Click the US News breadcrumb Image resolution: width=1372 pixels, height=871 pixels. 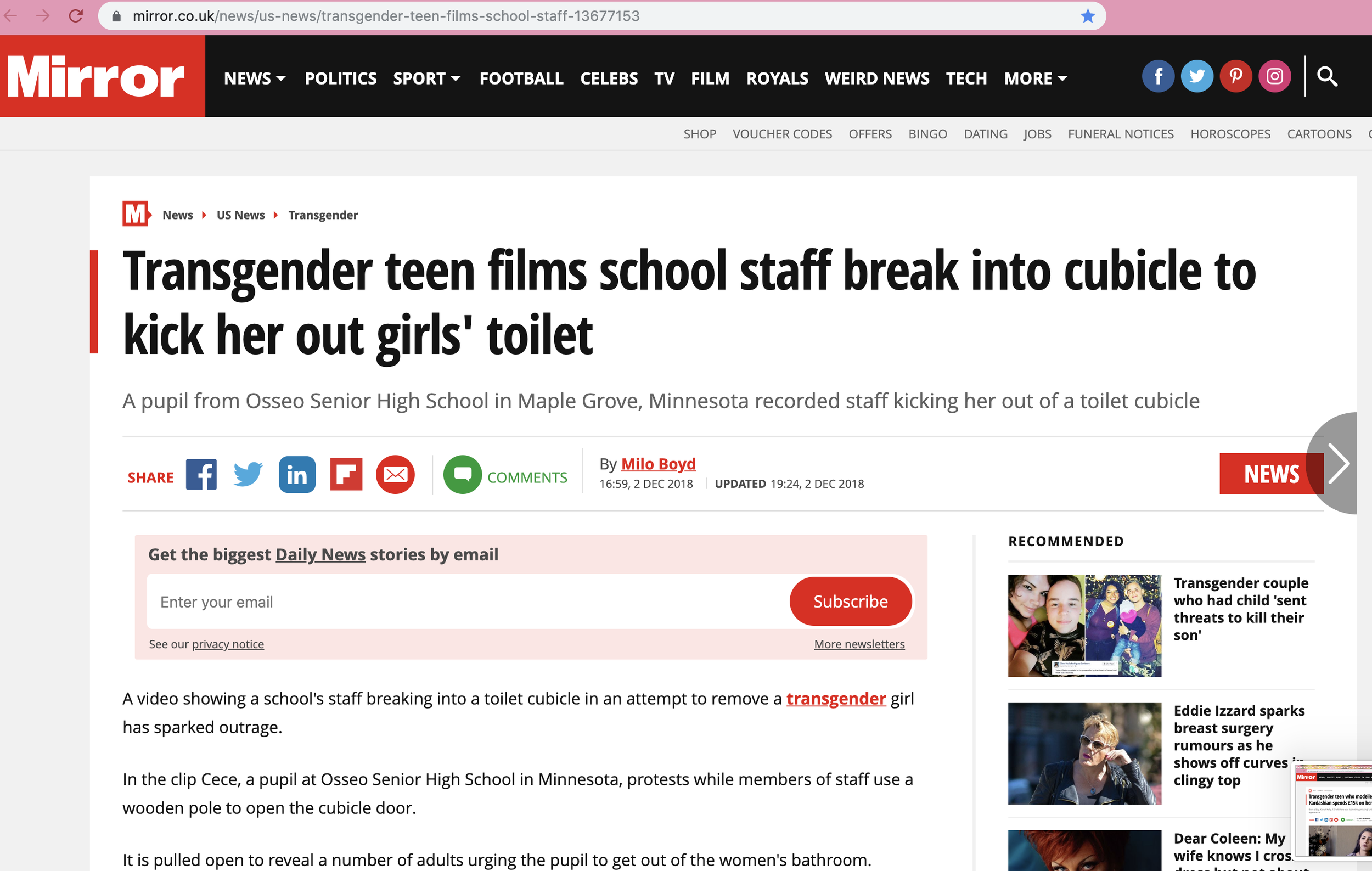[x=240, y=215]
